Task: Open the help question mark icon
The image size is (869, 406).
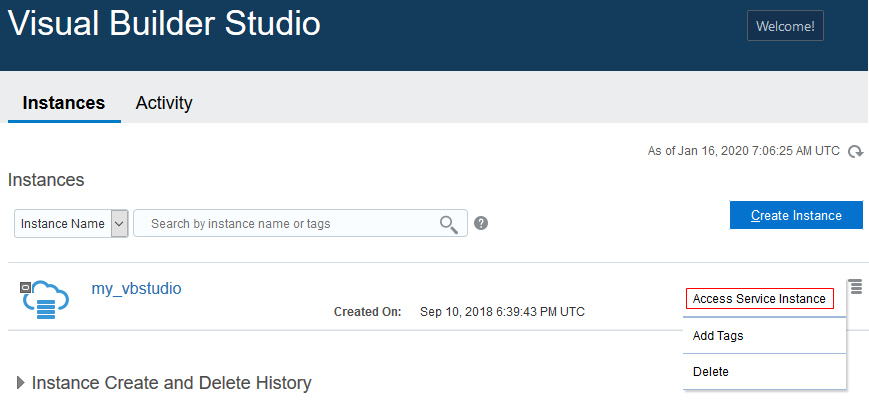Action: click(x=481, y=224)
